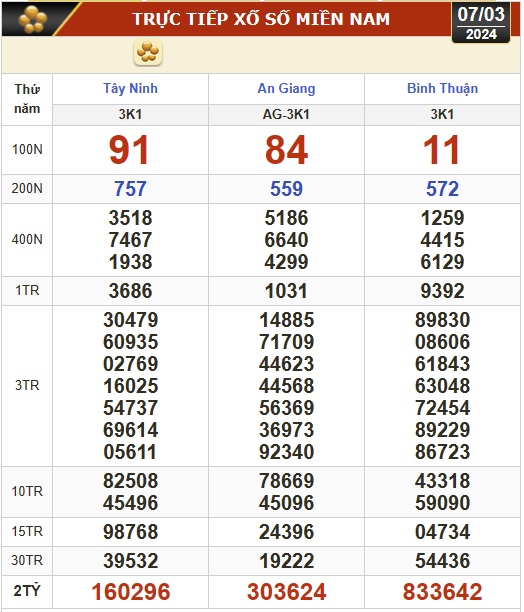Select 1TR number 3686
This screenshot has width=524, height=612.
pos(130,291)
